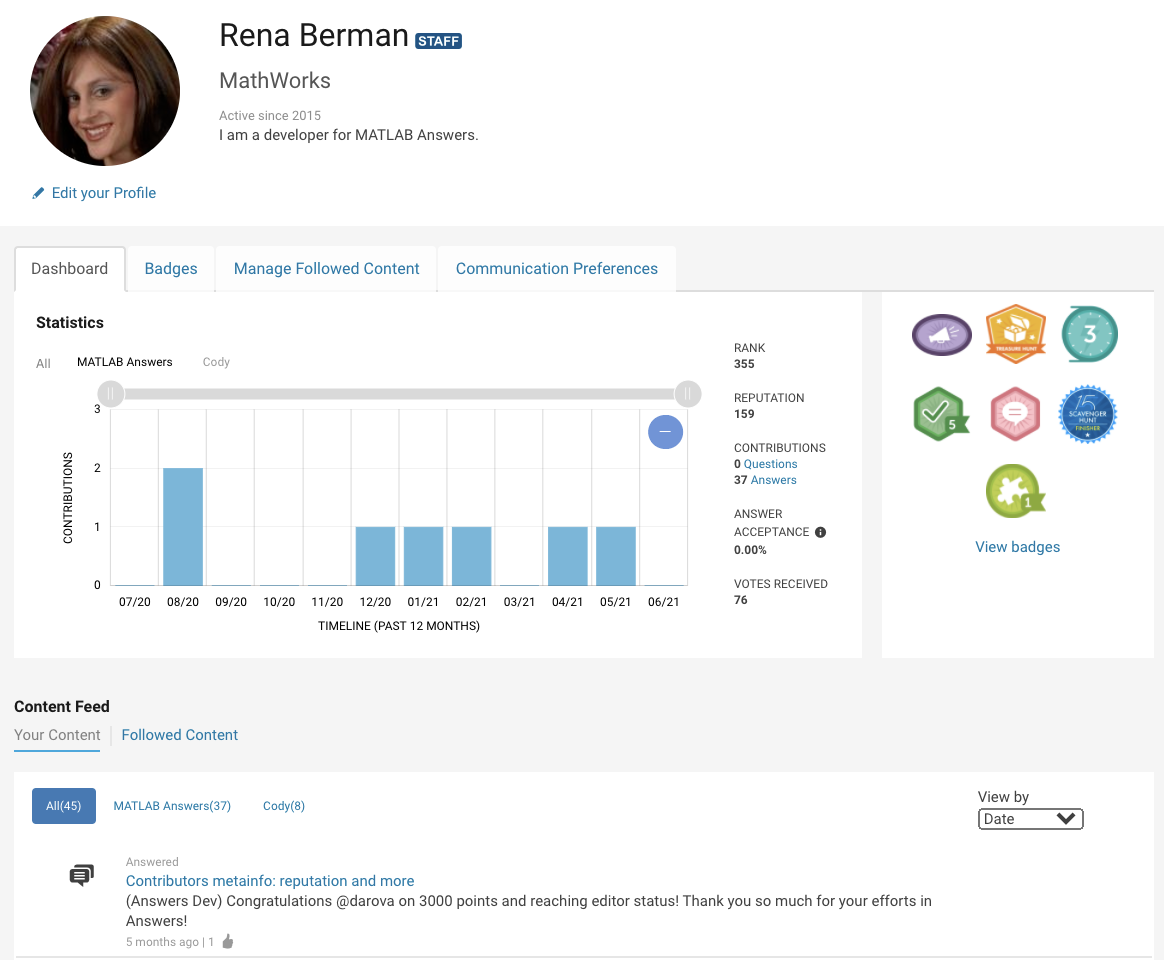Filter content feed by MATLAB Answers(37)
Viewport: 1164px width, 960px height.
(172, 806)
